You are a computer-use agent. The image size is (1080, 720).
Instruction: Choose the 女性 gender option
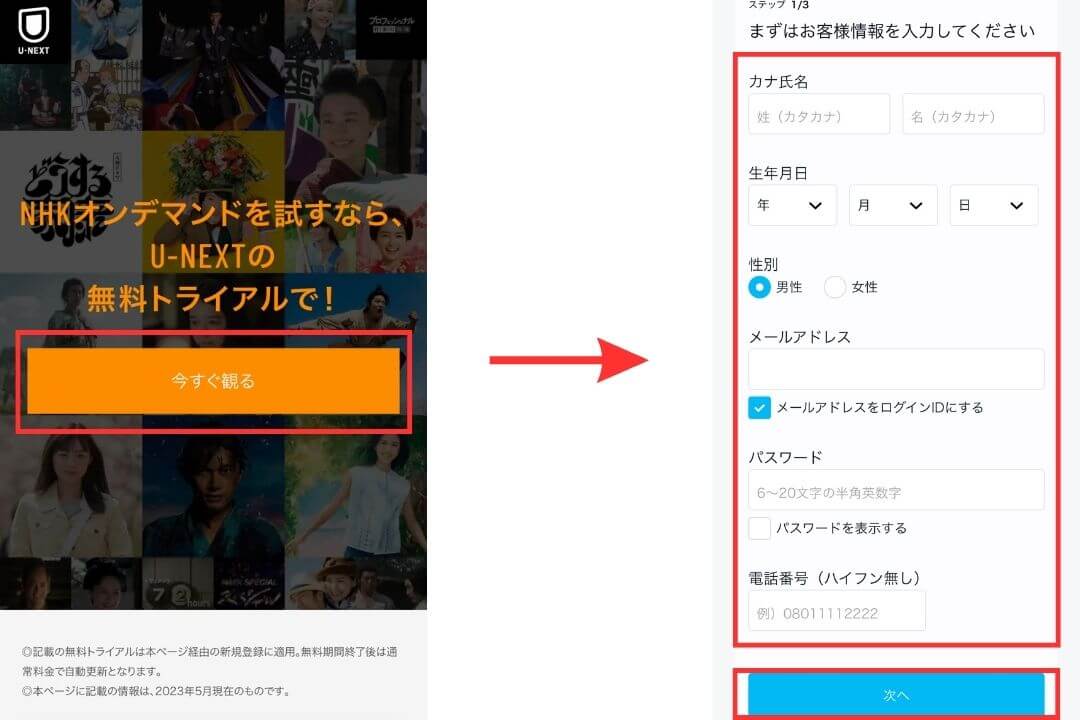[835, 288]
